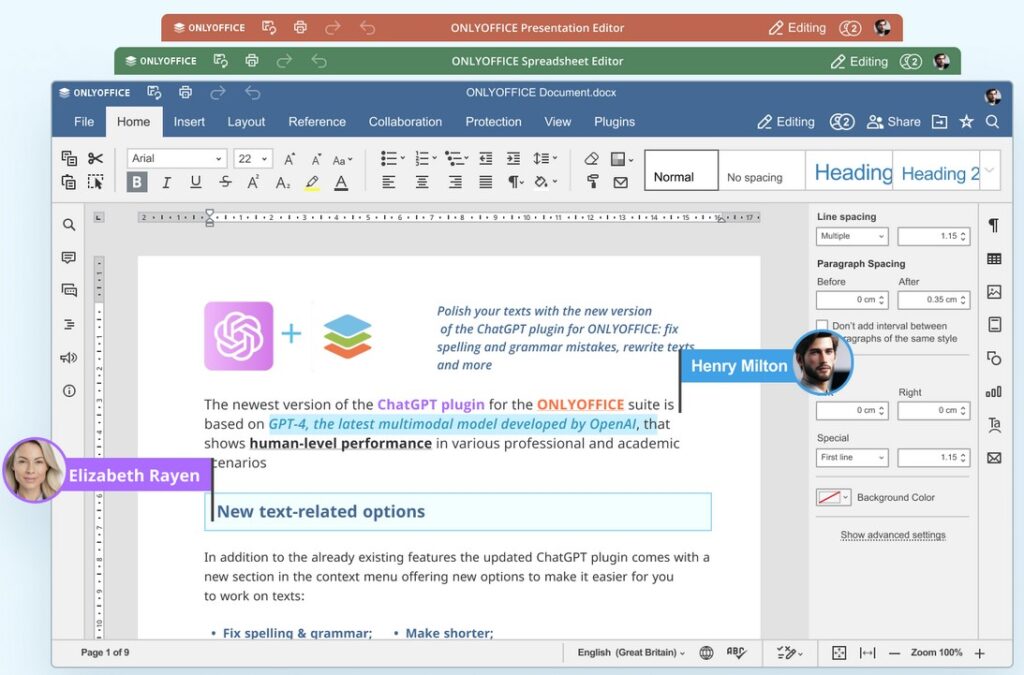Toggle Strikethrough formatting
The height and width of the screenshot is (675, 1024).
[225, 182]
